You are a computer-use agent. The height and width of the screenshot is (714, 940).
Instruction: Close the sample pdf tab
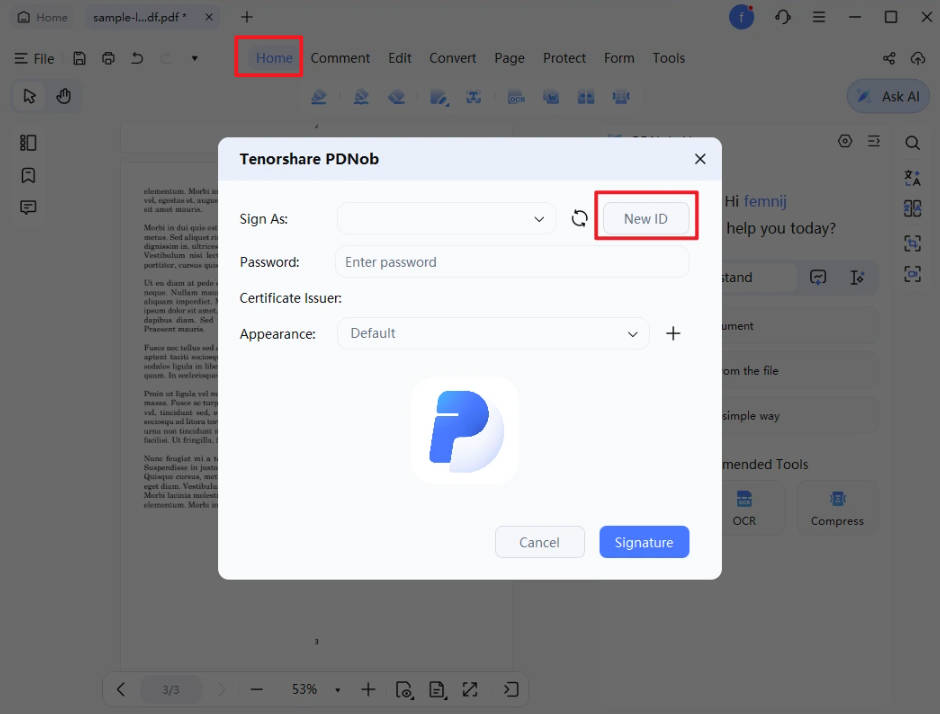(209, 17)
